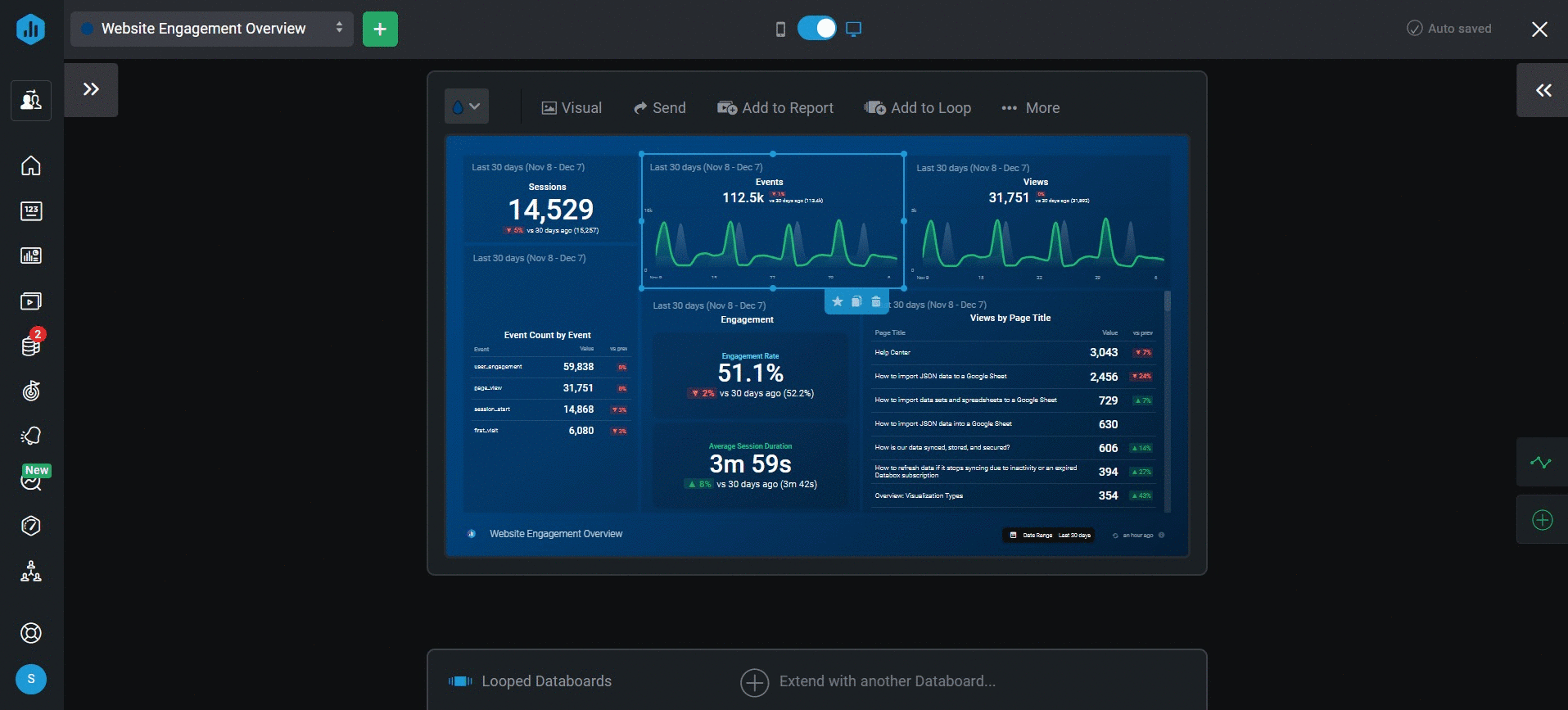Viewport: 1568px width, 710px height.
Task: Open the Goals target sidebar icon
Action: 31,391
